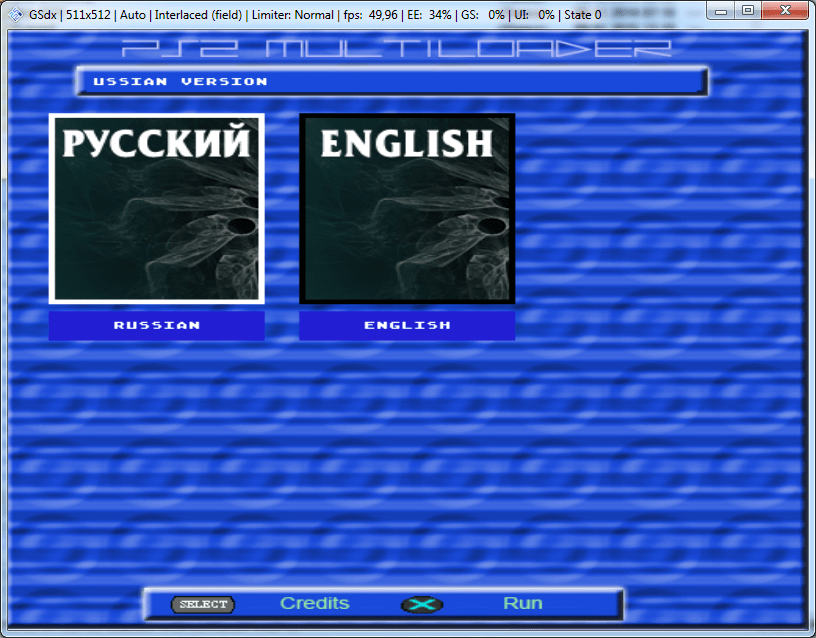This screenshot has height=638, width=816.
Task: Maximize the GSdx emulator window
Action: pyautogui.click(x=748, y=10)
